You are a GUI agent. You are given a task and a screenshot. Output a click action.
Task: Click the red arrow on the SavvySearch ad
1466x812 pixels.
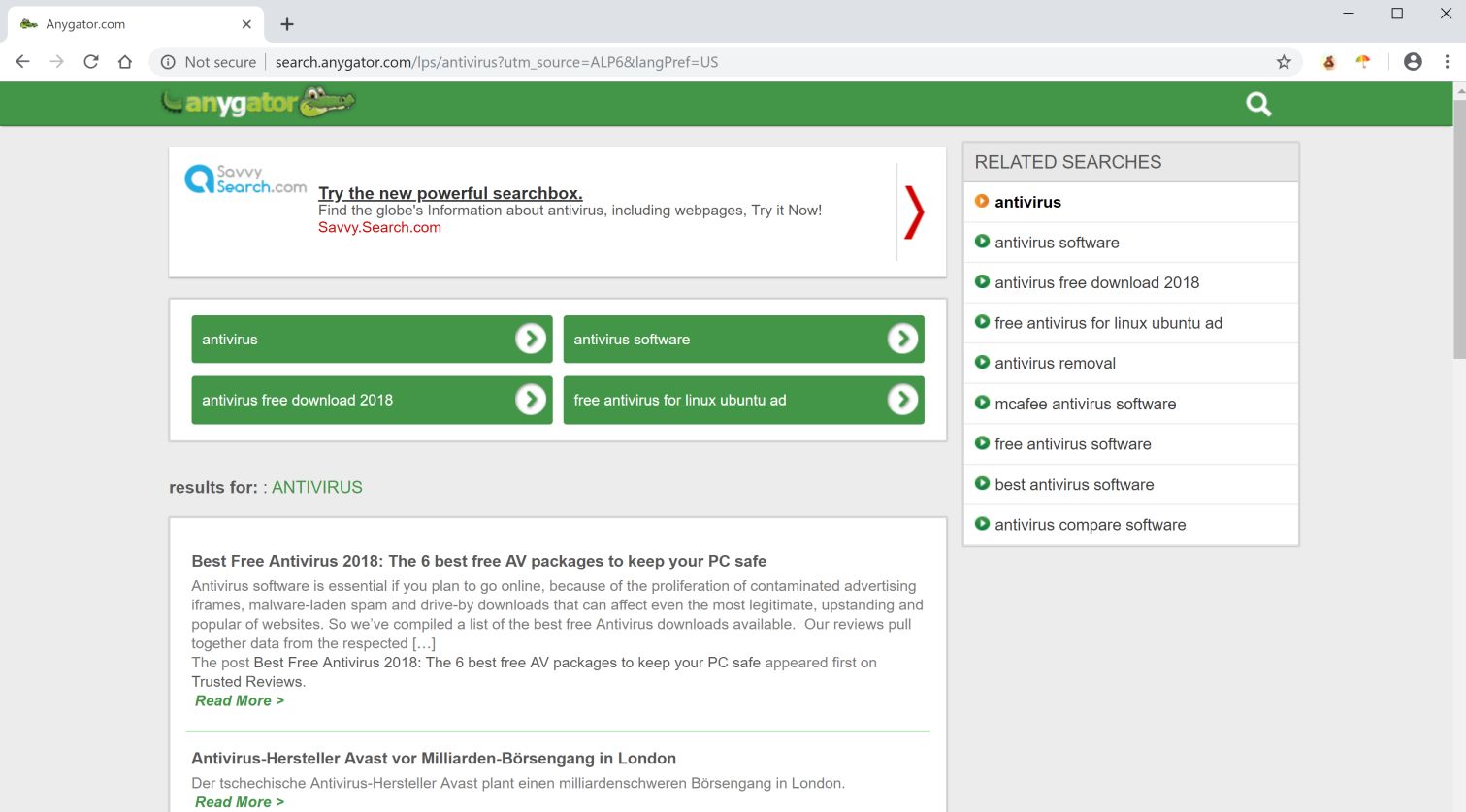pyautogui.click(x=913, y=212)
